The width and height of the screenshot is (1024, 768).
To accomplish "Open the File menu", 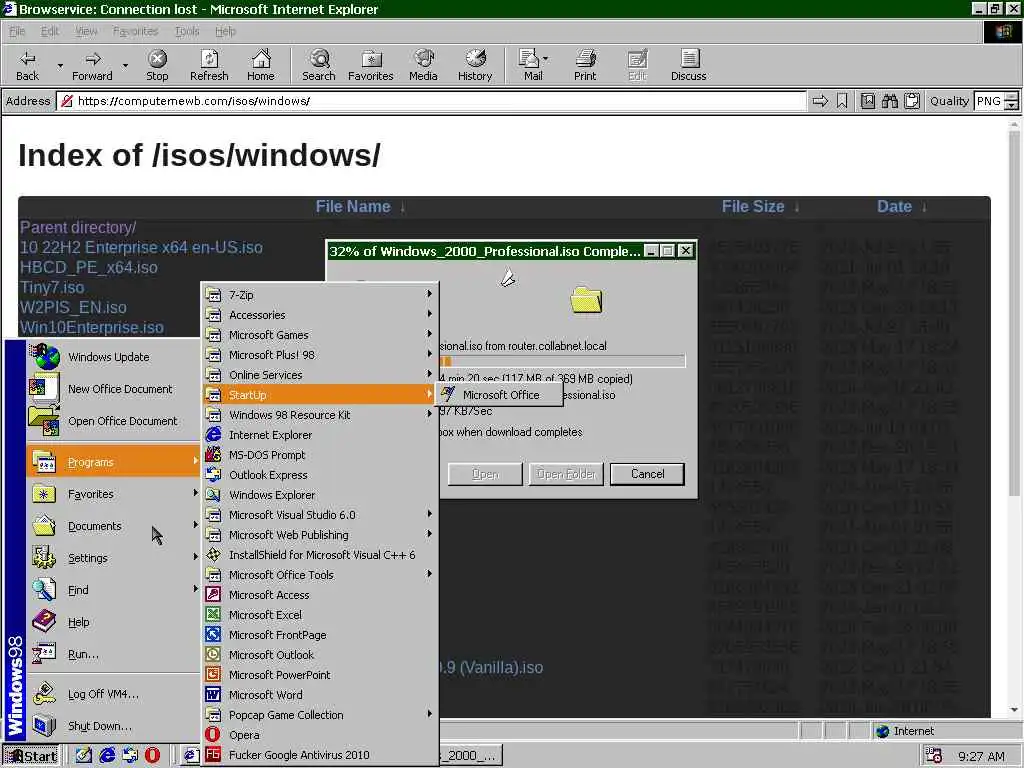I will tap(17, 31).
